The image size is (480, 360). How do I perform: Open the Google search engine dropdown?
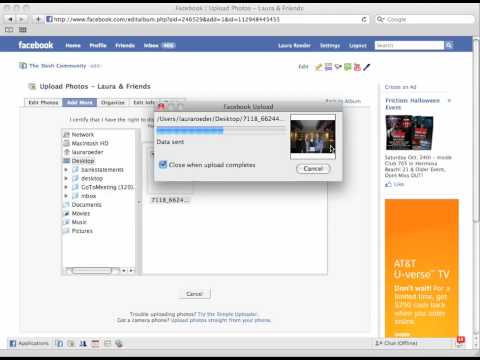(380, 19)
